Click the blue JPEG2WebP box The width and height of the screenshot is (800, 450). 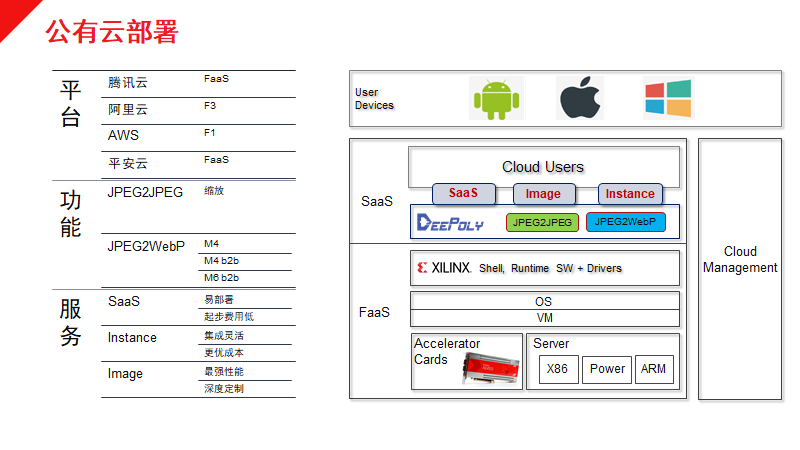[x=625, y=222]
